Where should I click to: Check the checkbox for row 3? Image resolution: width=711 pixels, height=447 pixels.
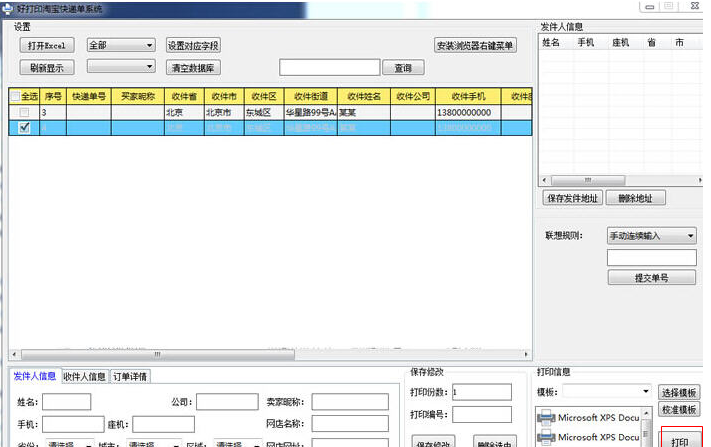(24, 112)
